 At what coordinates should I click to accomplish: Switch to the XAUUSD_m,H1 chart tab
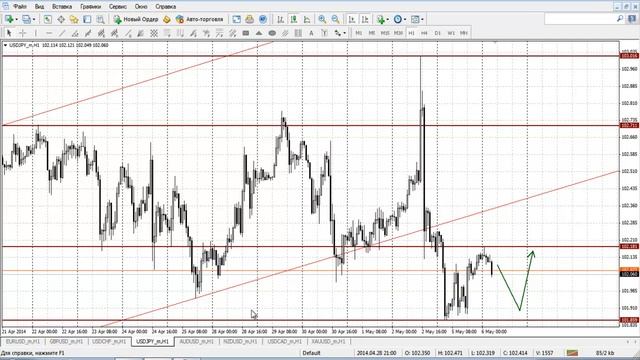click(x=328, y=342)
